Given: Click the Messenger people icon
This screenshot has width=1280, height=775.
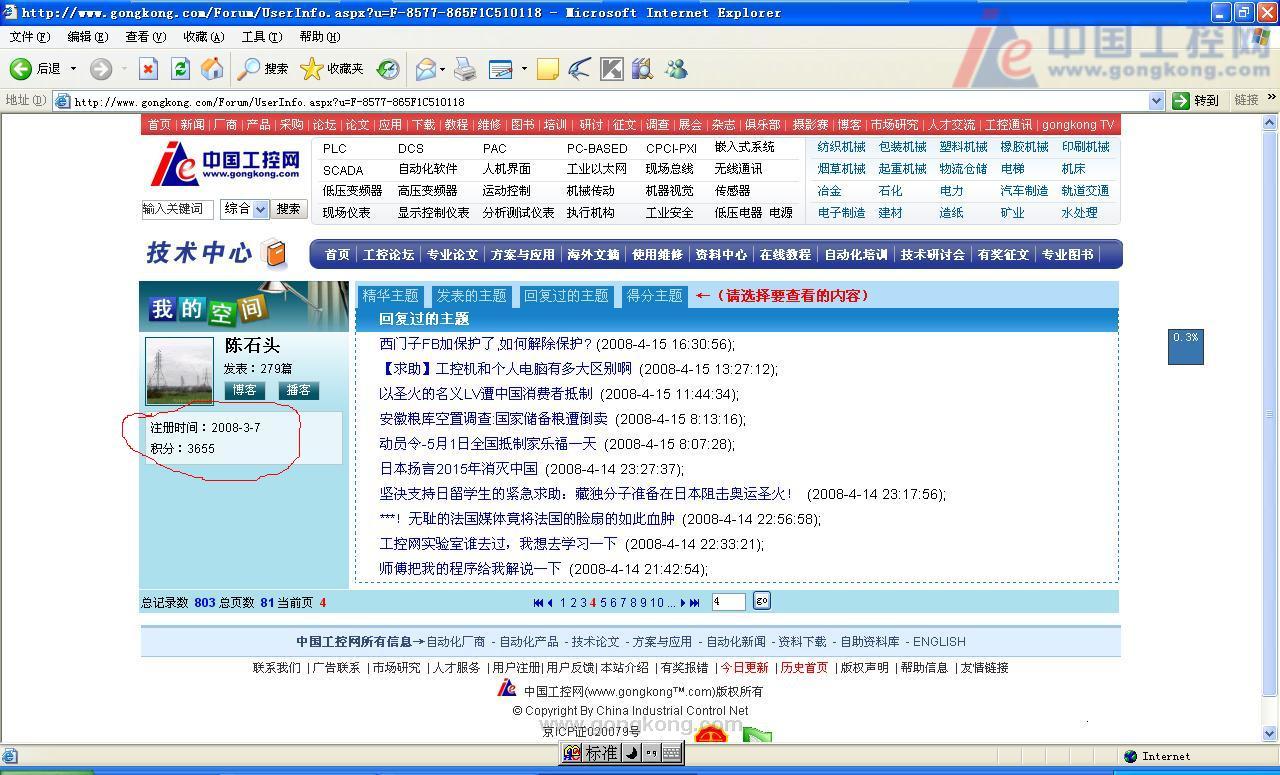Looking at the screenshot, I should (676, 69).
